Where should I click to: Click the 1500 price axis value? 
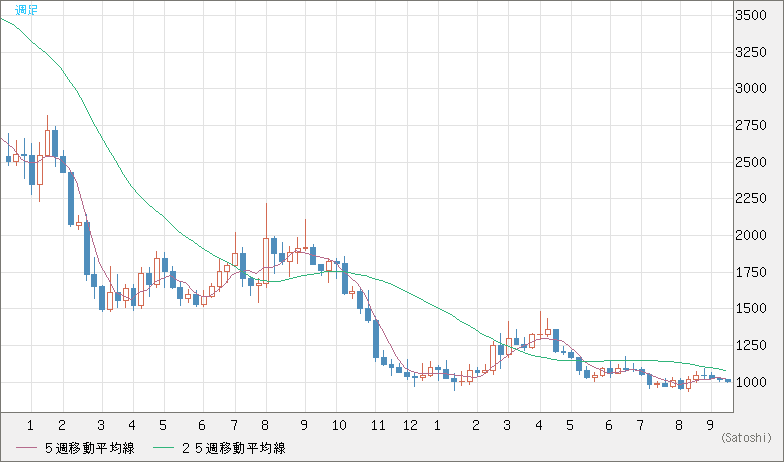751,308
